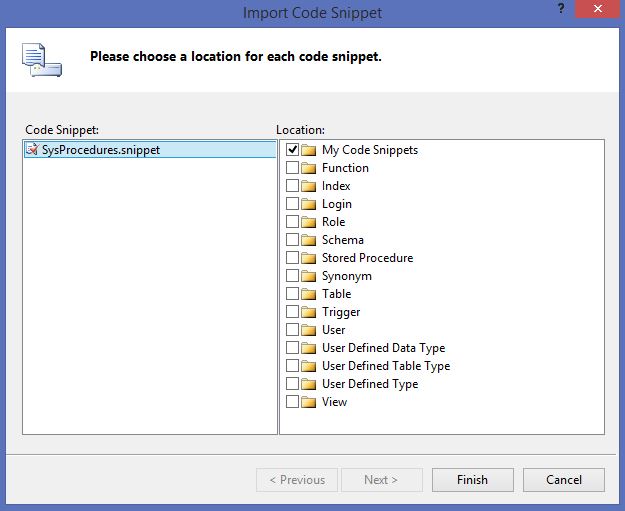Uncheck the My Code Snippets checkbox
625x511 pixels.
coord(292,149)
